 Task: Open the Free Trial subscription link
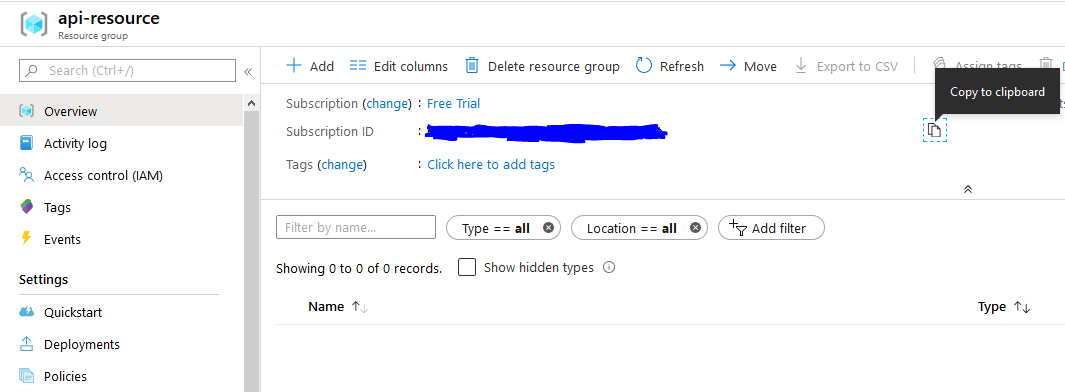(x=453, y=103)
